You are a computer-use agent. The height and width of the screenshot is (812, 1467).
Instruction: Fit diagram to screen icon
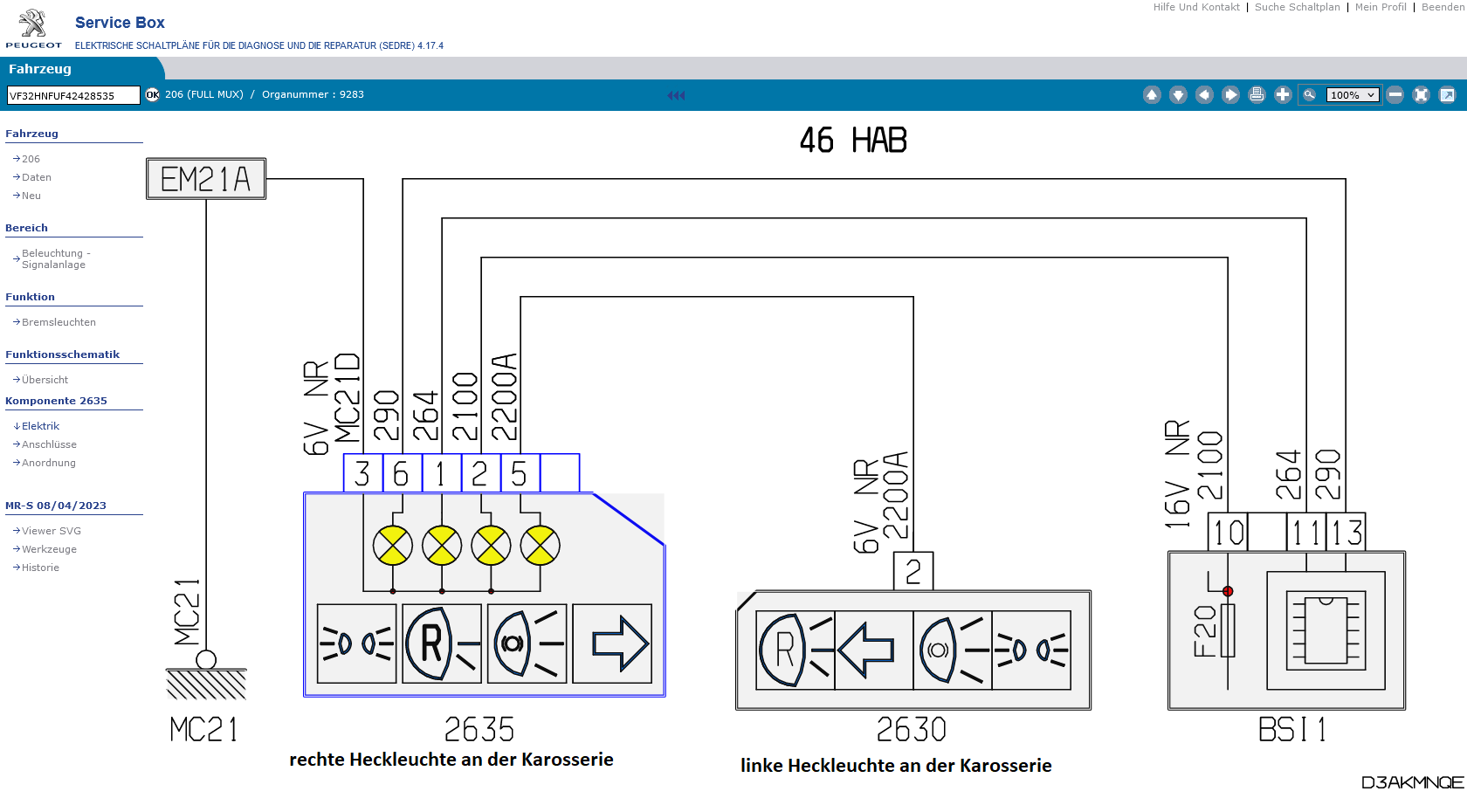(x=1421, y=95)
